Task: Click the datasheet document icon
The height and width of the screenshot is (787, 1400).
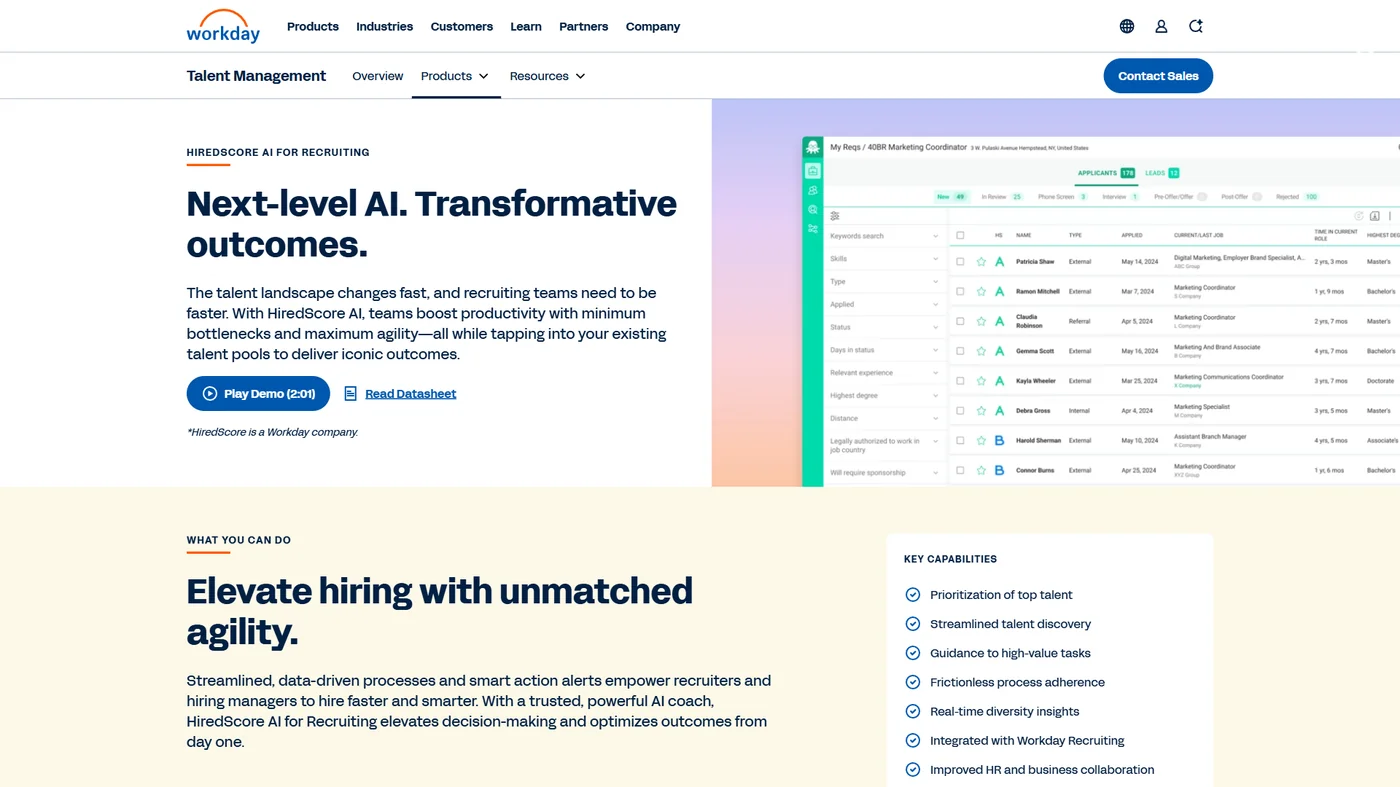Action: [350, 394]
